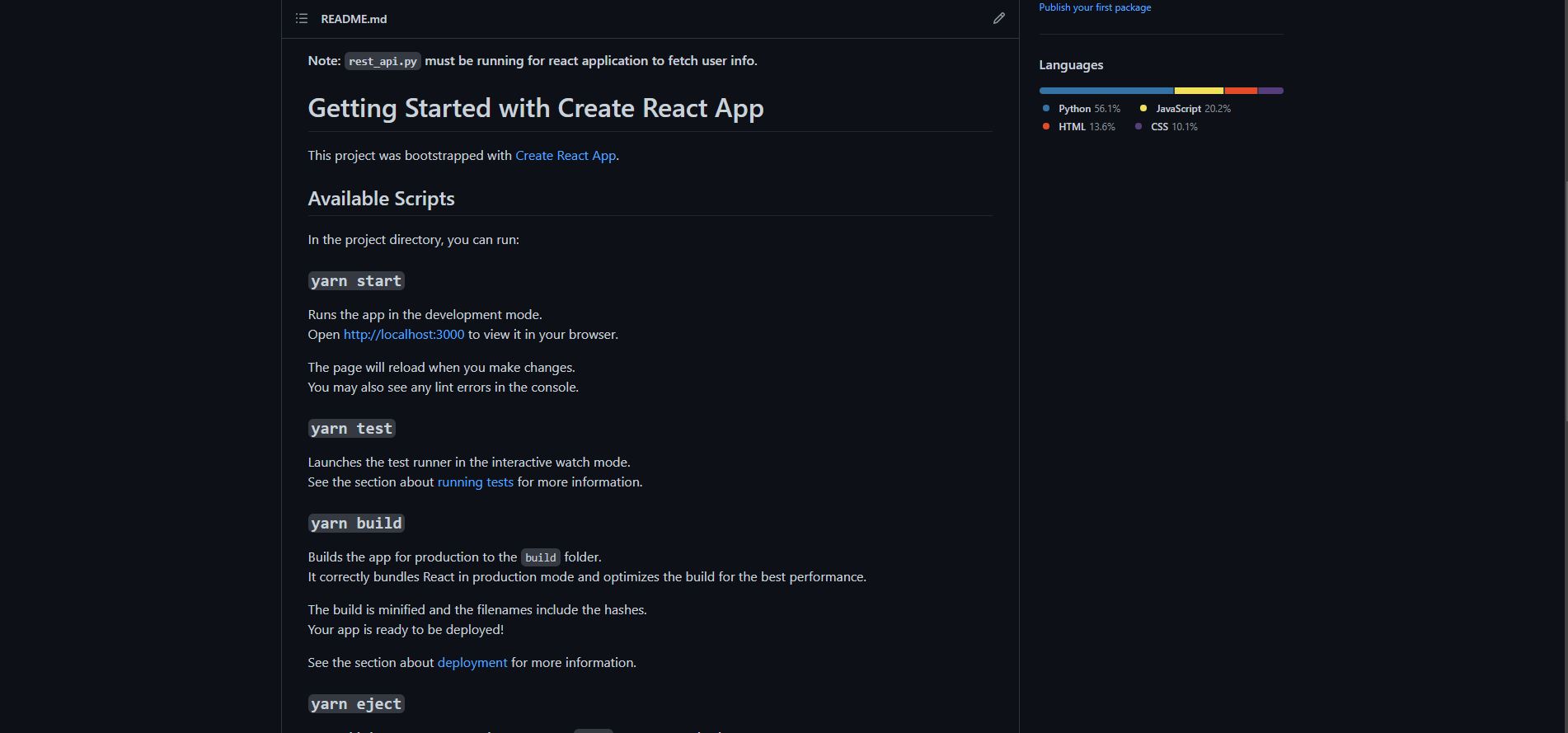Viewport: 1568px width, 733px height.
Task: Click the purple CSS segment of the language bar
Action: (1270, 91)
